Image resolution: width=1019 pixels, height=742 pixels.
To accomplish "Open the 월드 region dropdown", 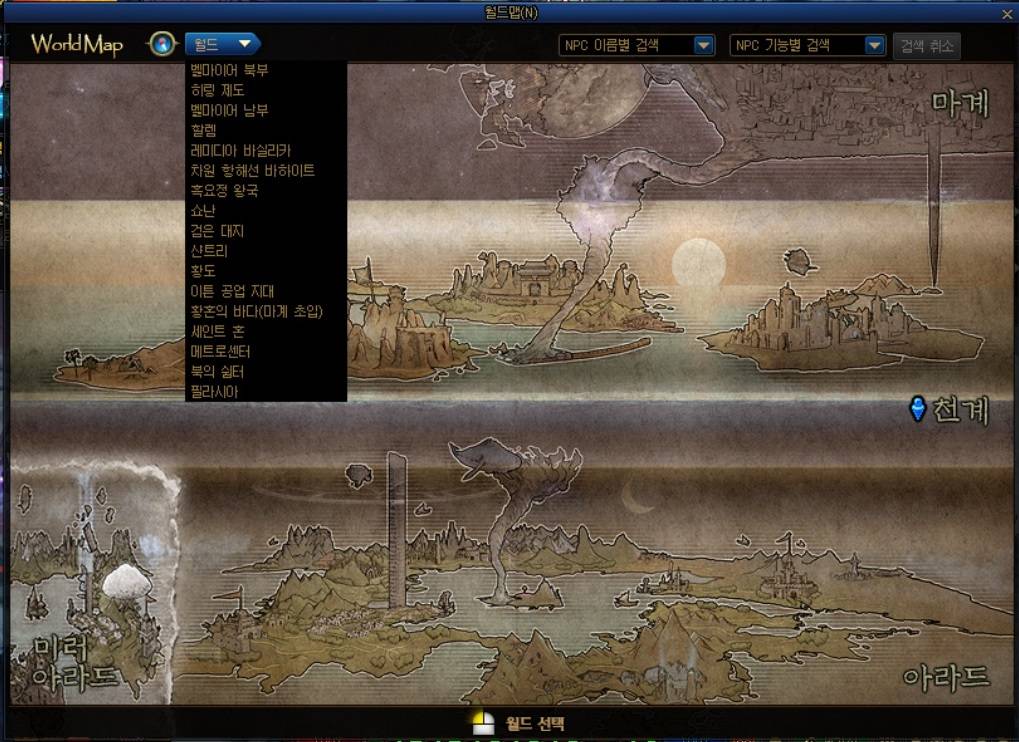I will pos(223,44).
